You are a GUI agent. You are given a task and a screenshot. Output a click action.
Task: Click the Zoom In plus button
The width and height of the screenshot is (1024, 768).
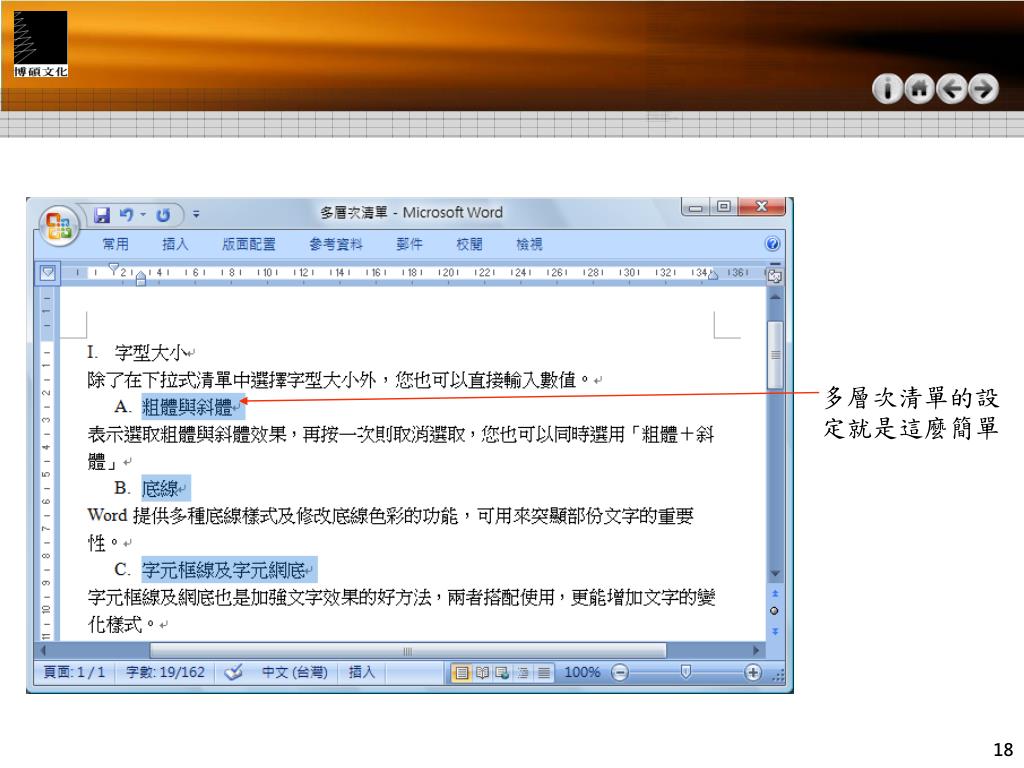pyautogui.click(x=752, y=672)
